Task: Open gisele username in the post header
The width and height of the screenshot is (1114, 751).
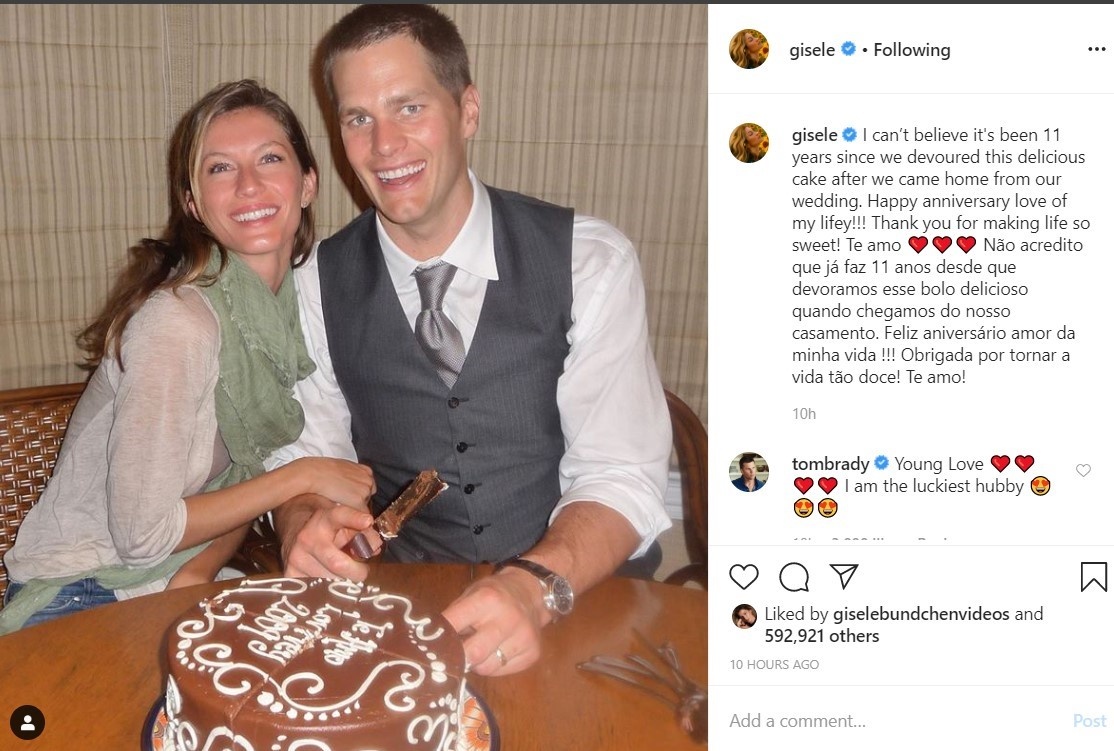Action: [813, 49]
